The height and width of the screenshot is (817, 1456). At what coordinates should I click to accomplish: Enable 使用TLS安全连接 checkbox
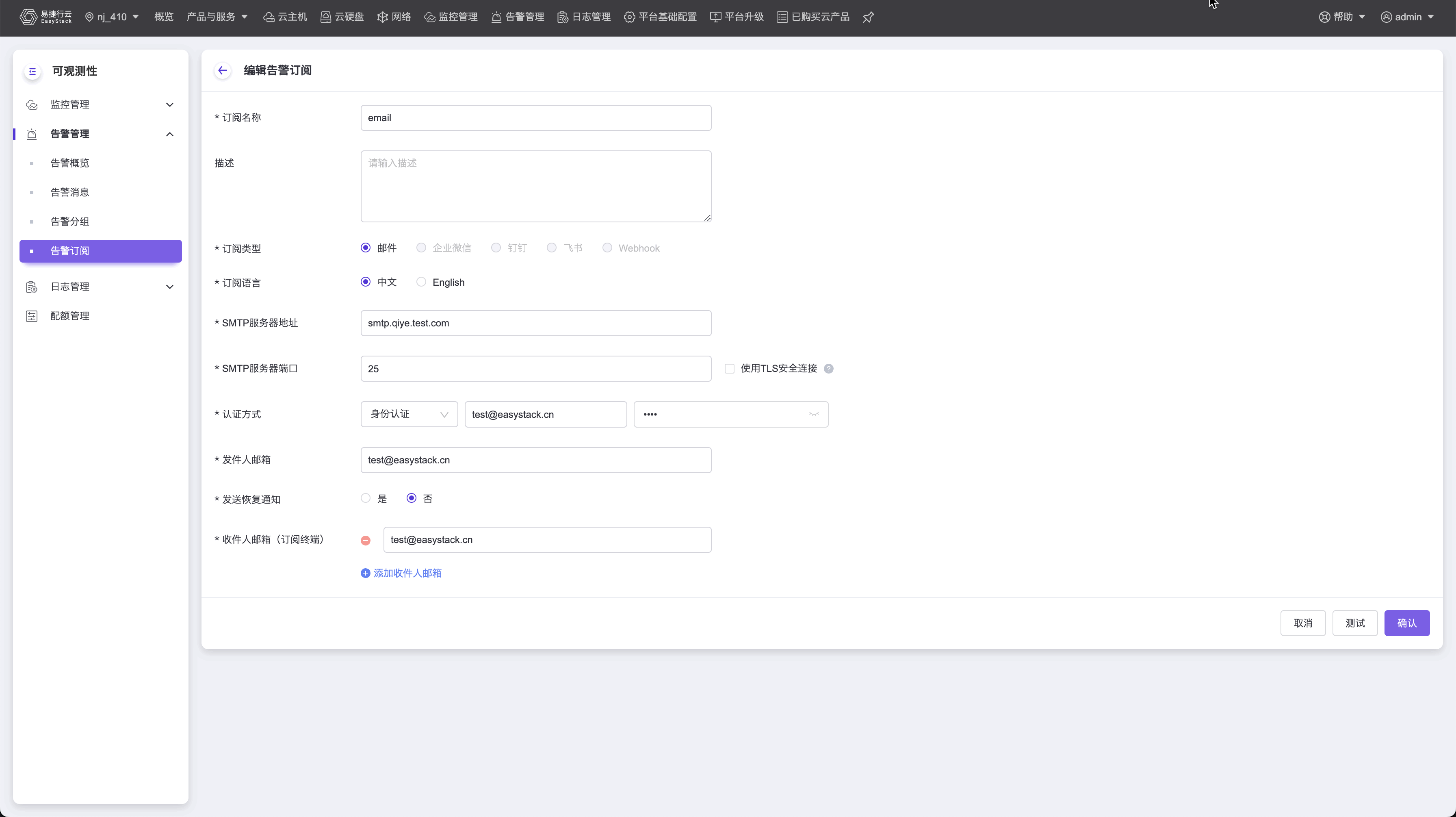pos(730,369)
